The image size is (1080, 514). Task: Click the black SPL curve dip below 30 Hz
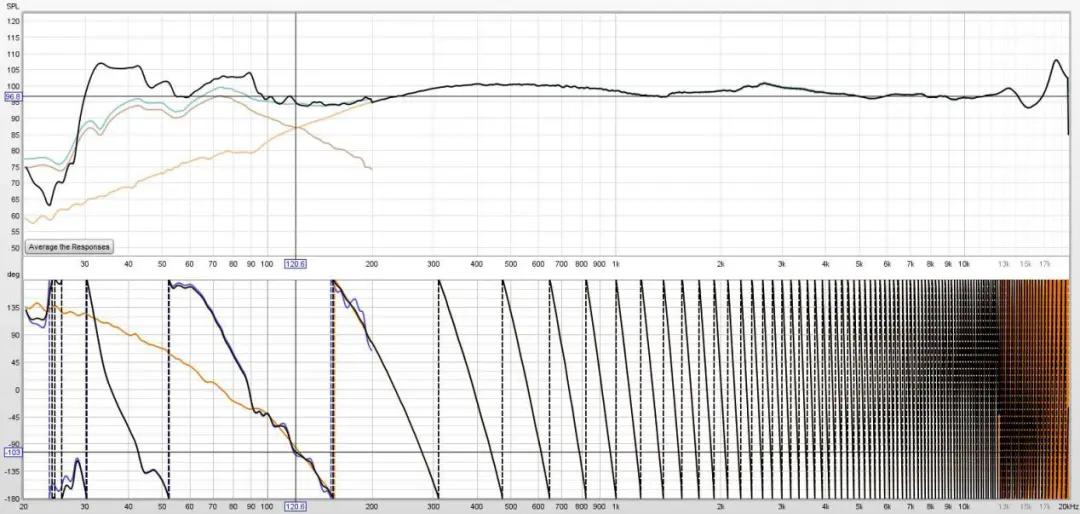coord(48,205)
